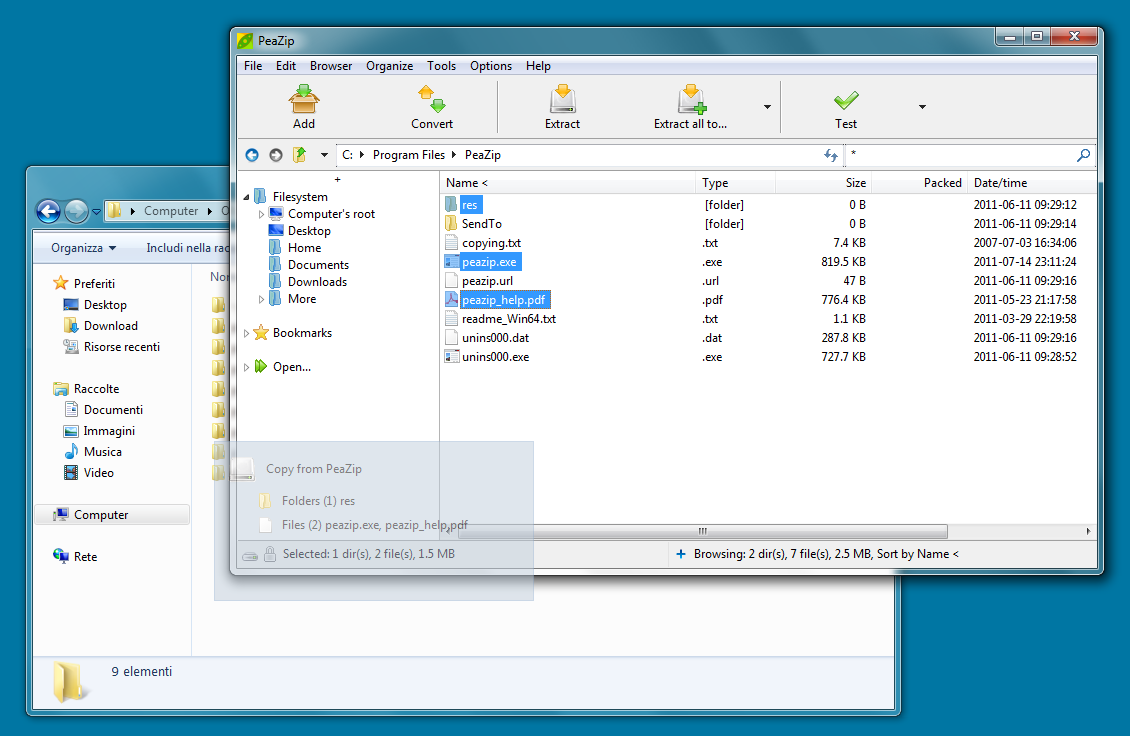Open dropdown arrow next to Test
1130x736 pixels.
(x=922, y=107)
